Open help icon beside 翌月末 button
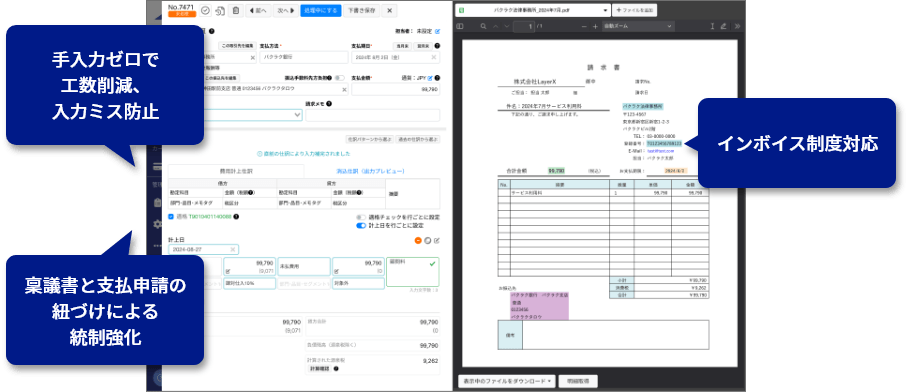Viewport: 908px width, 392px height. (x=437, y=45)
